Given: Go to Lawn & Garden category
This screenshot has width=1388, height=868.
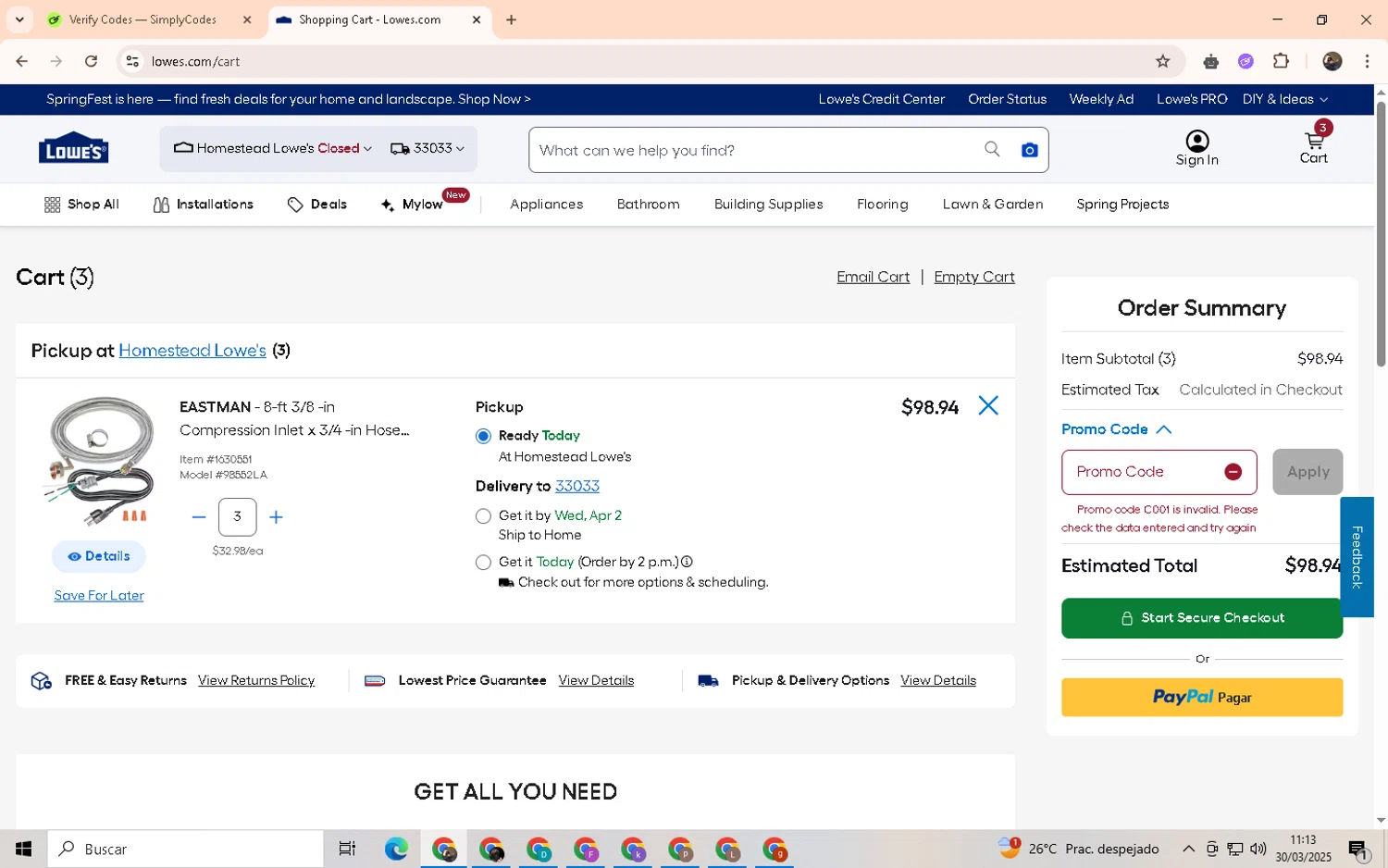Looking at the screenshot, I should (992, 205).
